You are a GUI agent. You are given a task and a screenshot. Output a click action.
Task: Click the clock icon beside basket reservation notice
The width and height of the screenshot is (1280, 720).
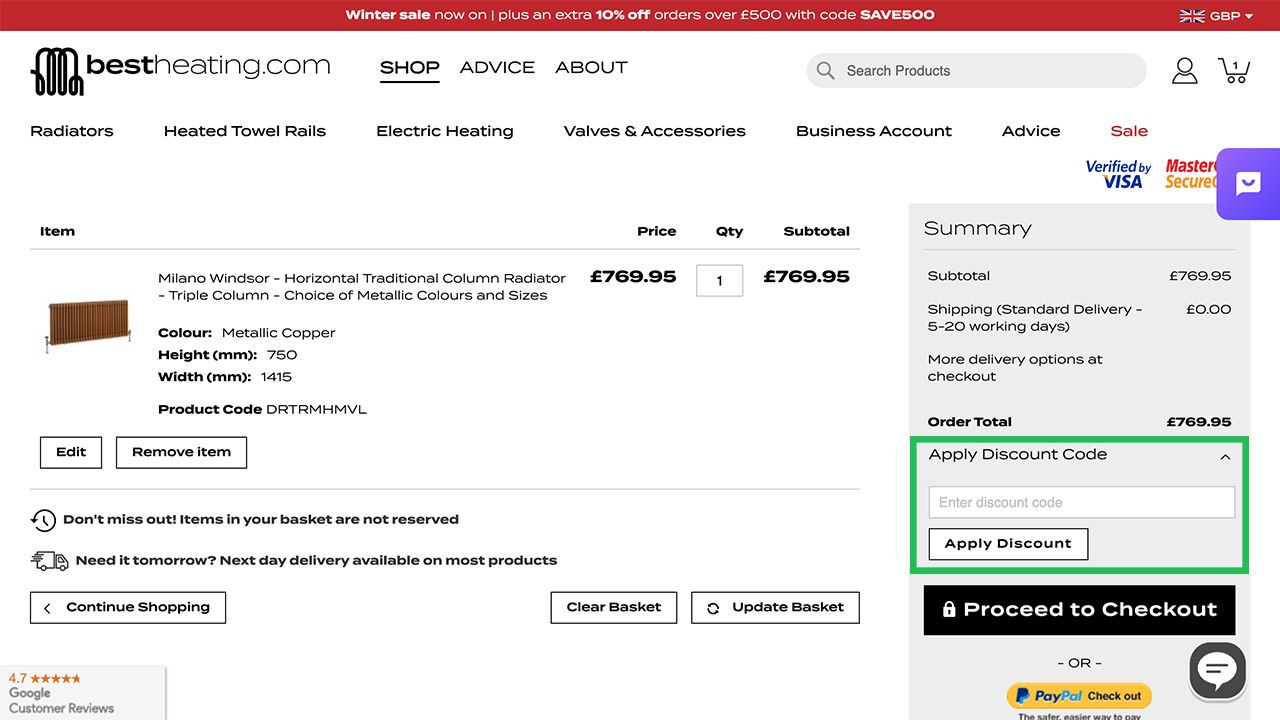tap(43, 520)
